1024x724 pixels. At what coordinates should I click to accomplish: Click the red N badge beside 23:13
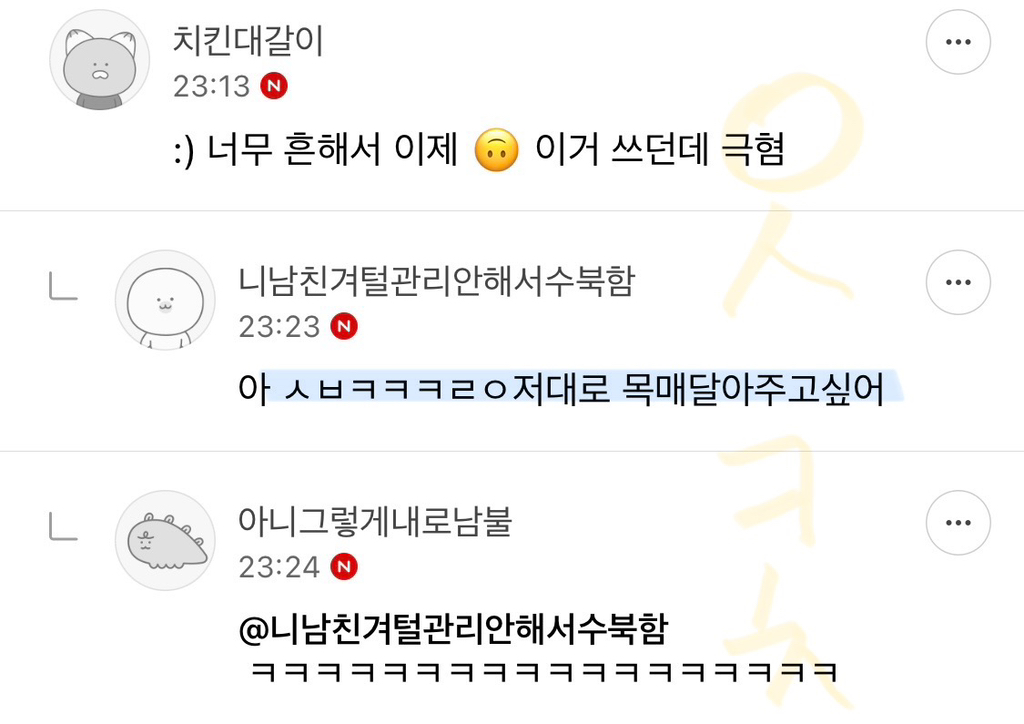[274, 86]
